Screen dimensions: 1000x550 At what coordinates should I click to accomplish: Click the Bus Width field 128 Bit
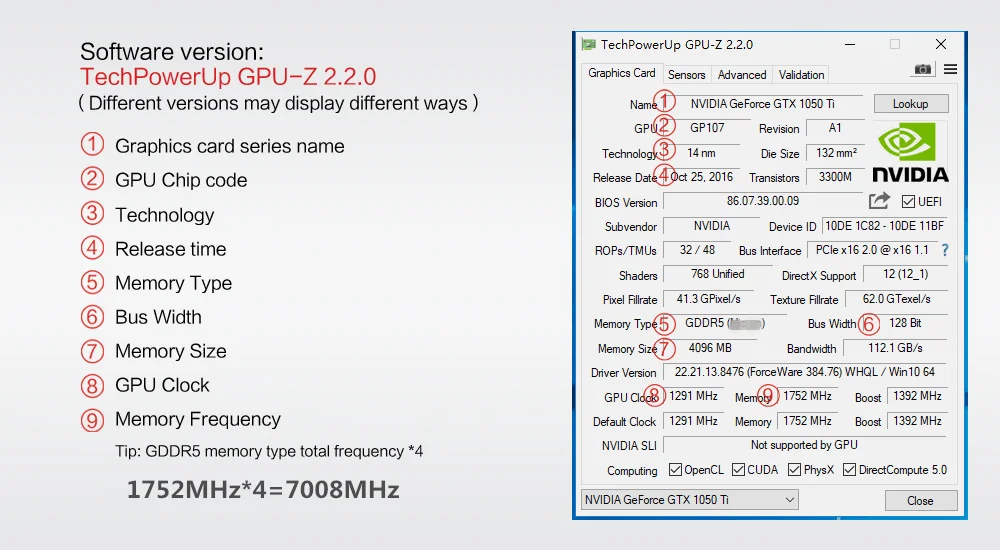(x=905, y=323)
